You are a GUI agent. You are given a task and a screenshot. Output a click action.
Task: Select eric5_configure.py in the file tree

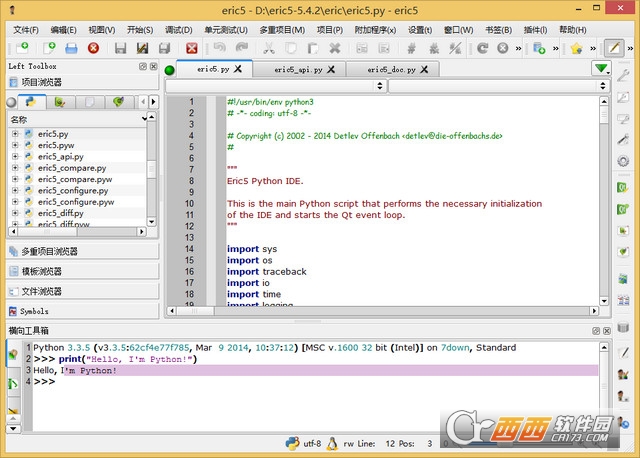[x=72, y=190]
